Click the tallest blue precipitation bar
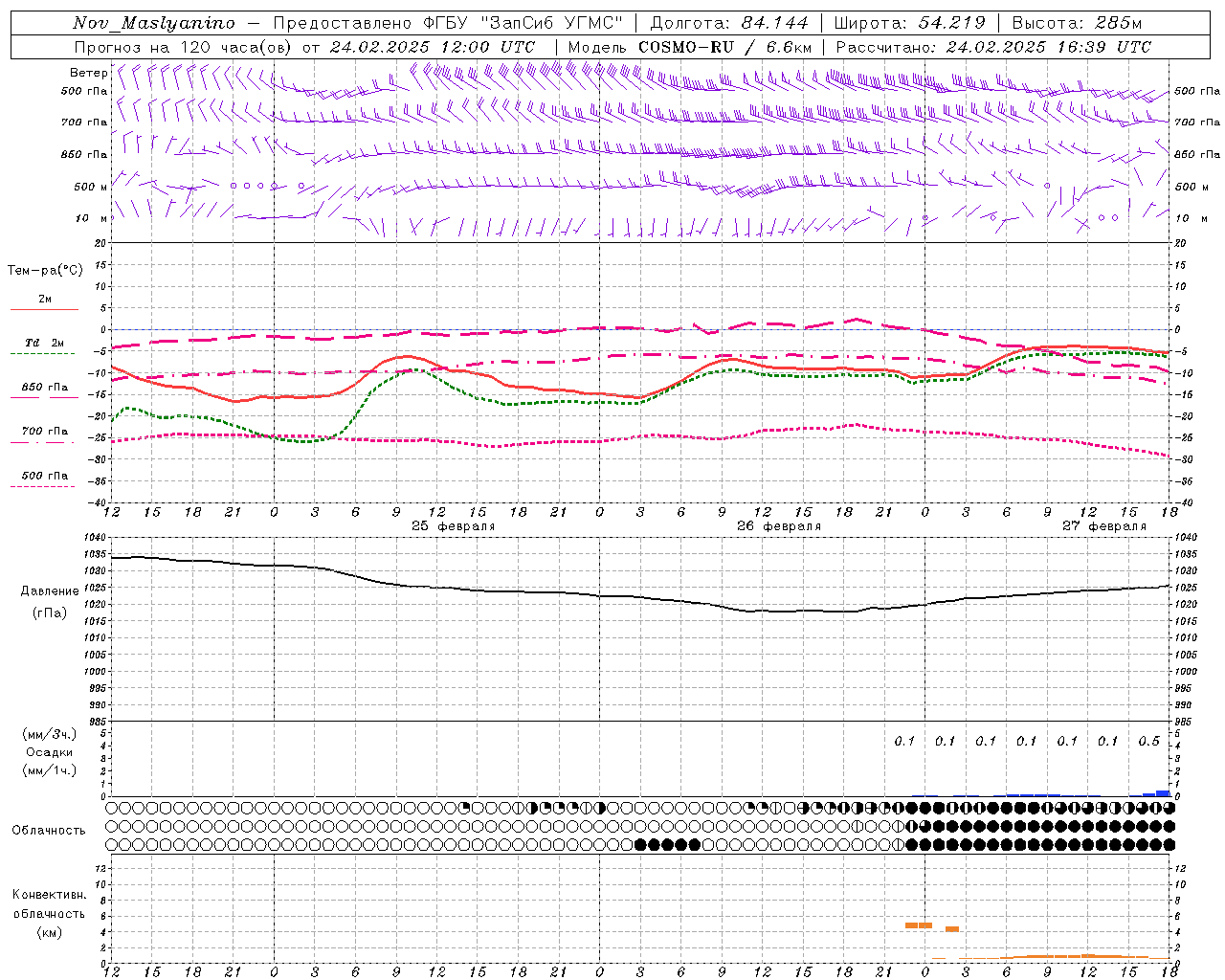 [x=1163, y=792]
